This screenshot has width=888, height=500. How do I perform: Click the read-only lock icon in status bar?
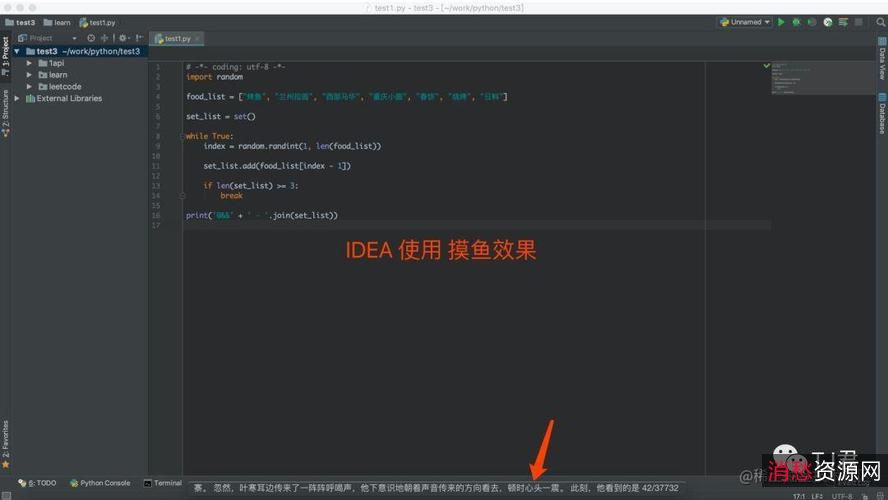(865, 496)
